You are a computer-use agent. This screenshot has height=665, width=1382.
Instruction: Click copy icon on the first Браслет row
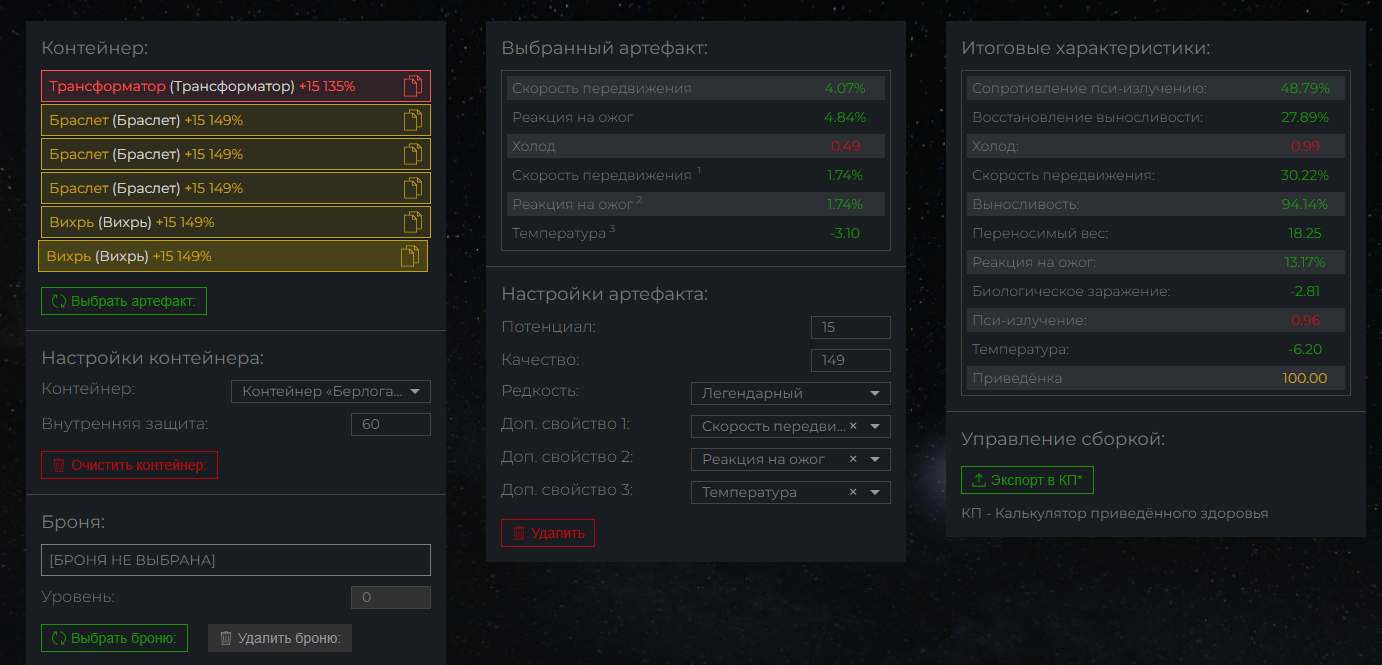(x=413, y=121)
